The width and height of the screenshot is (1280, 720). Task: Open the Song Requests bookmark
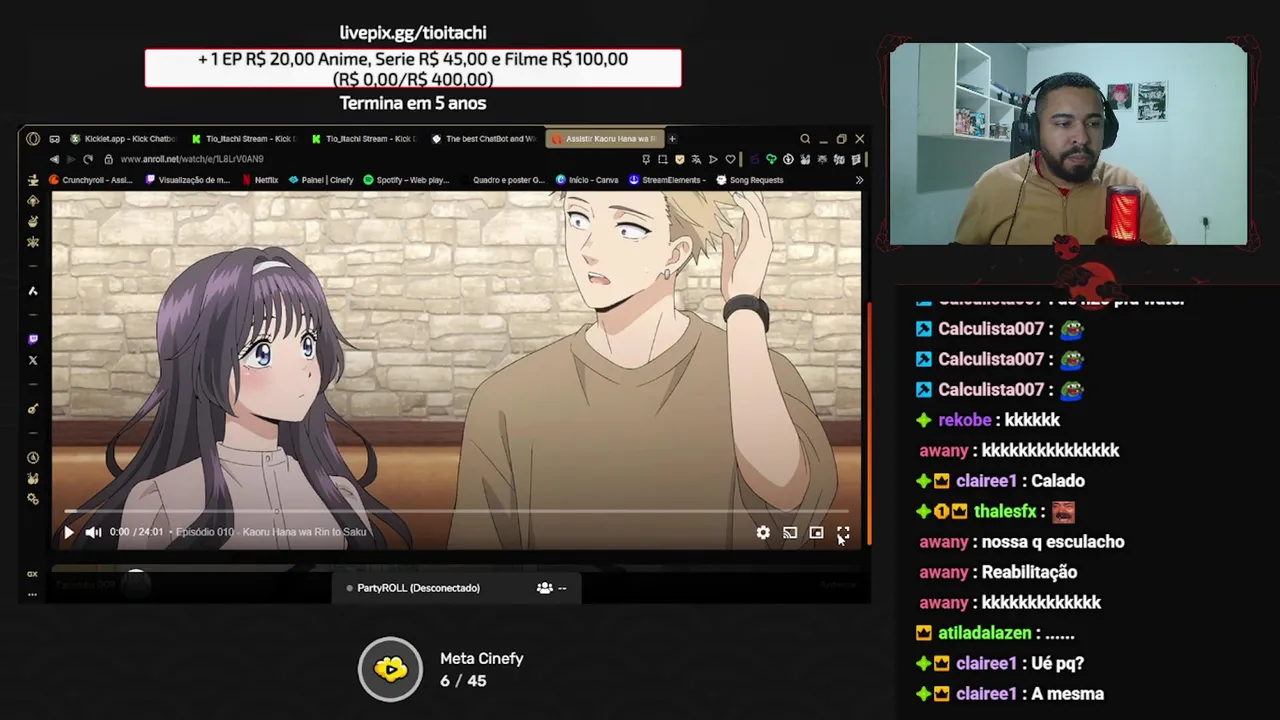pos(750,180)
